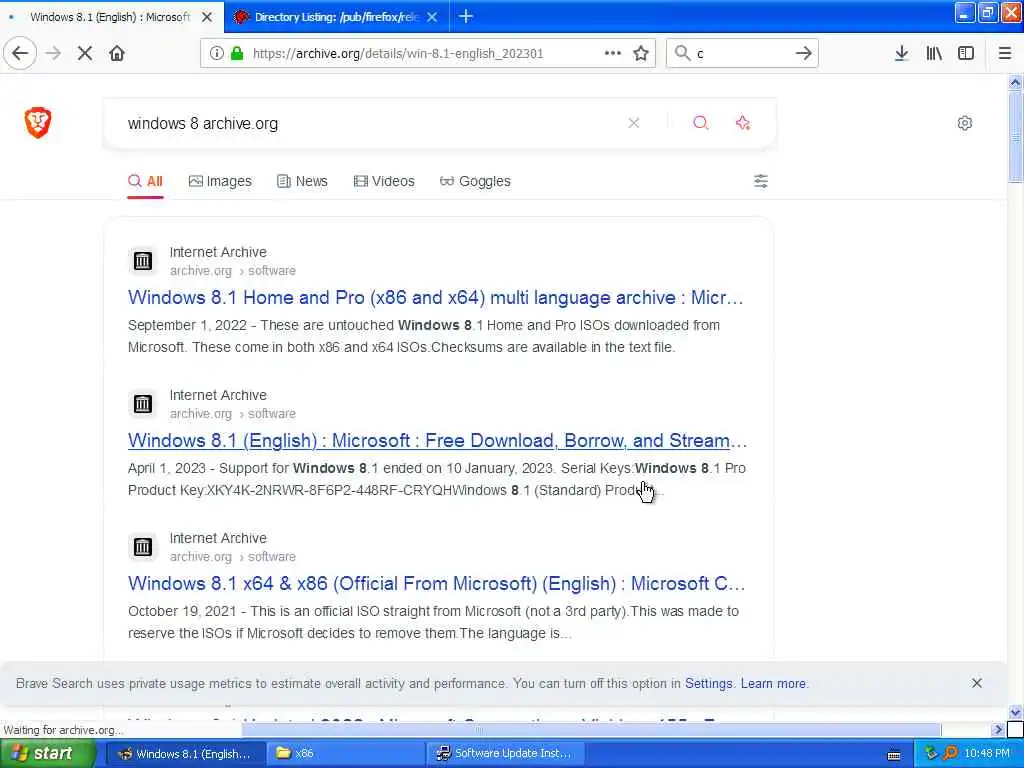Open the Firefox home page
This screenshot has width=1024, height=768.
[x=117, y=53]
